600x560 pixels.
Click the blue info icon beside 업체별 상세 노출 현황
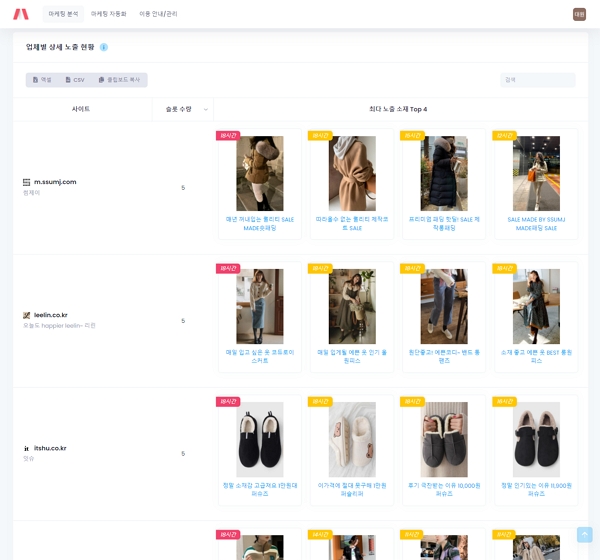104,47
